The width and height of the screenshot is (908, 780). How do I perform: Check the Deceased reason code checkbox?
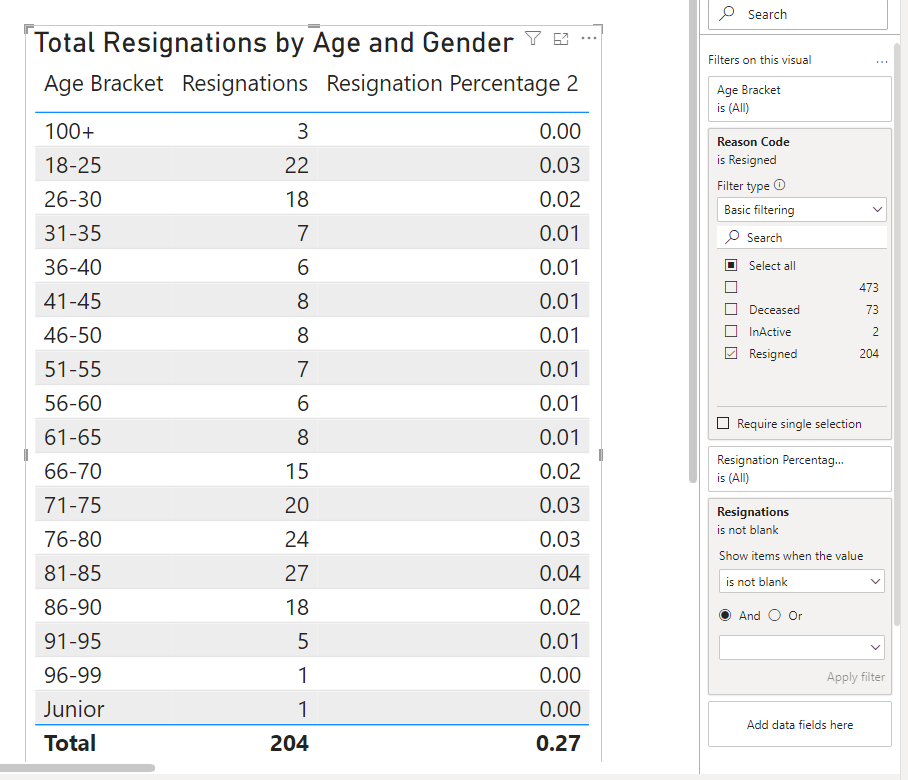point(731,309)
